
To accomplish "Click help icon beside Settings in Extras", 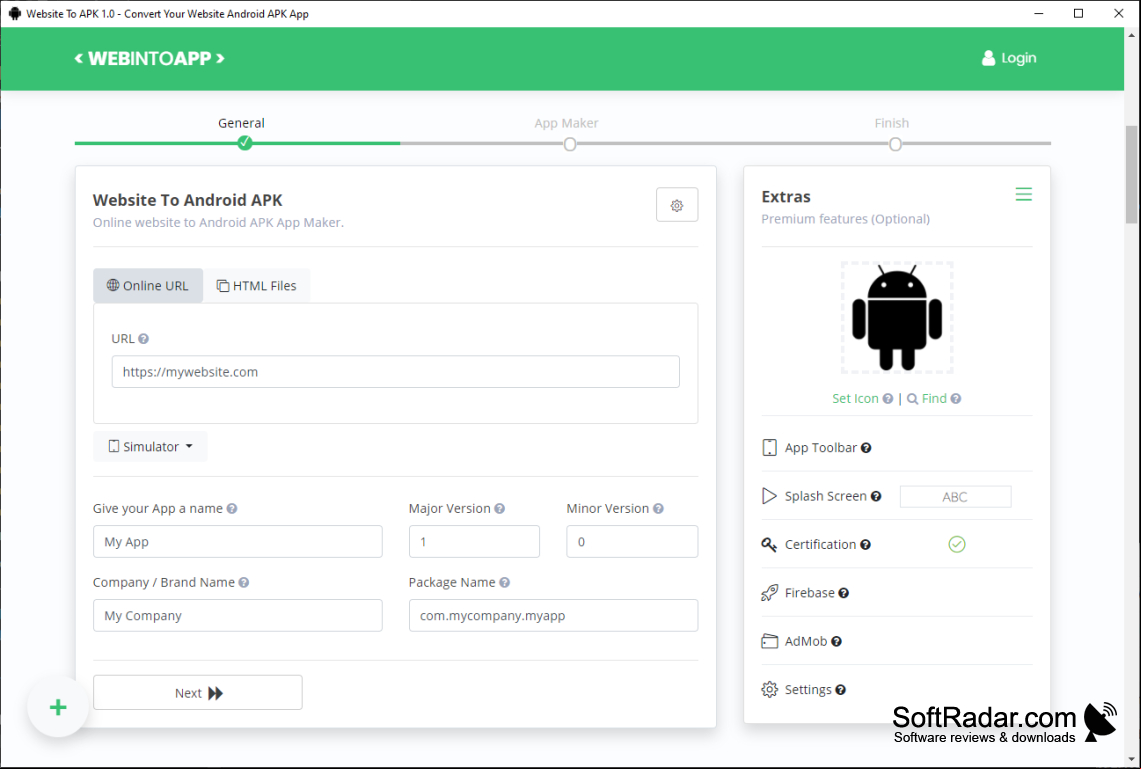I will (x=840, y=690).
